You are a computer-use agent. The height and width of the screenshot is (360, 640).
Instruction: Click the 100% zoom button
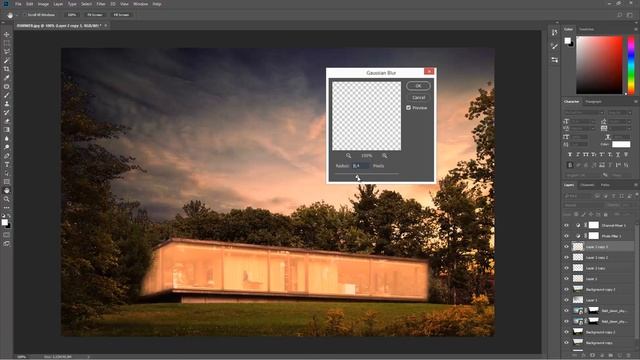[x=72, y=15]
